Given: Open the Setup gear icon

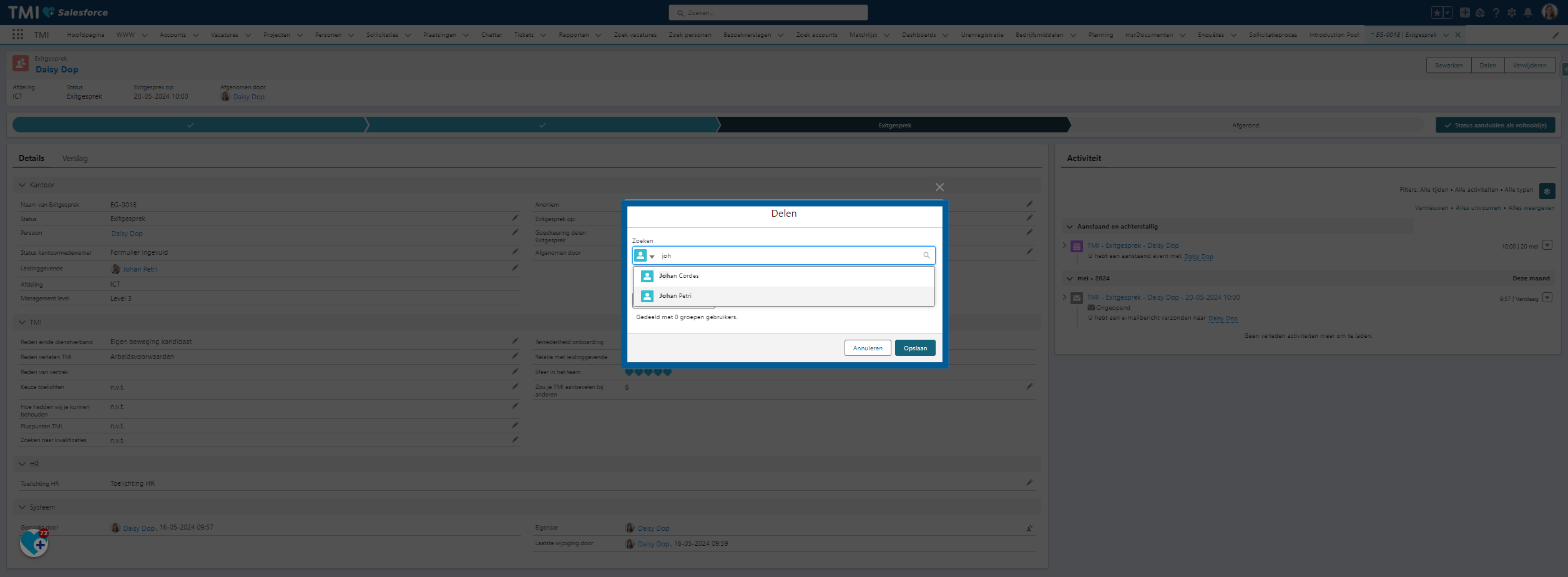Looking at the screenshot, I should 1511,12.
